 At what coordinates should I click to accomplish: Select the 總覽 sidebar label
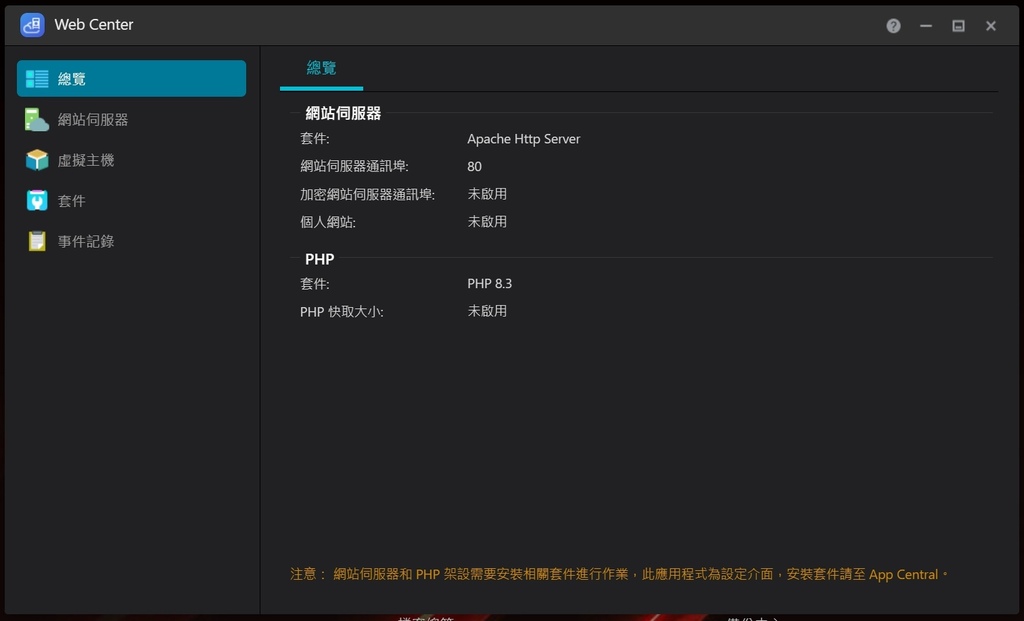[72, 79]
